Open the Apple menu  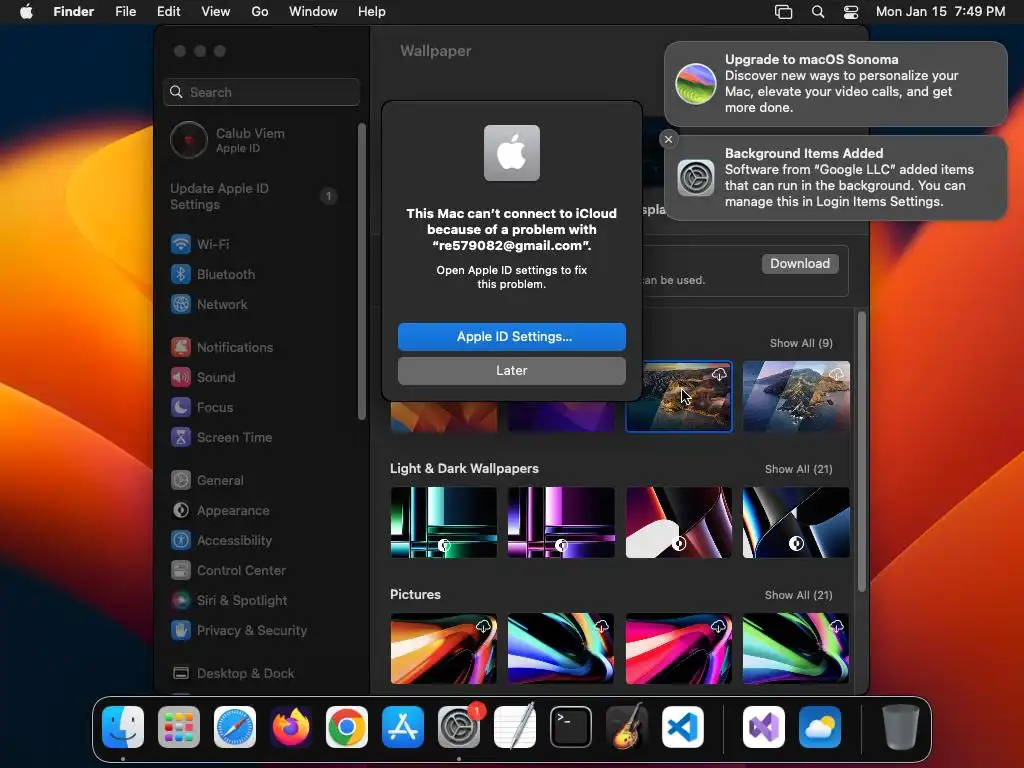26,12
